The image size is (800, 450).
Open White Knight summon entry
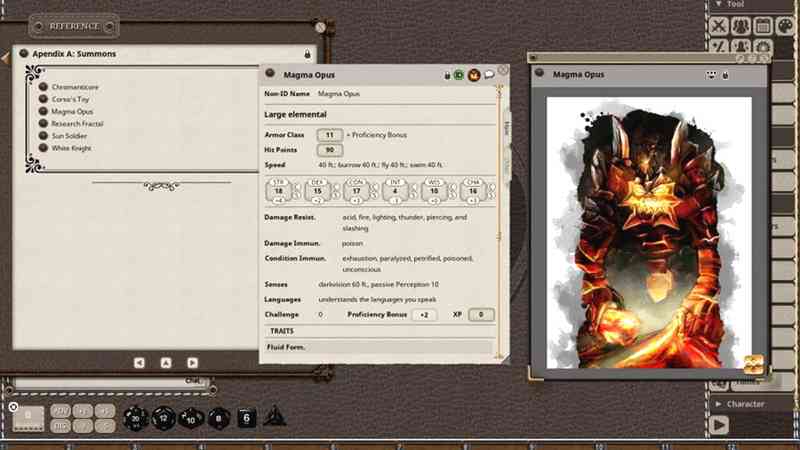(x=71, y=148)
